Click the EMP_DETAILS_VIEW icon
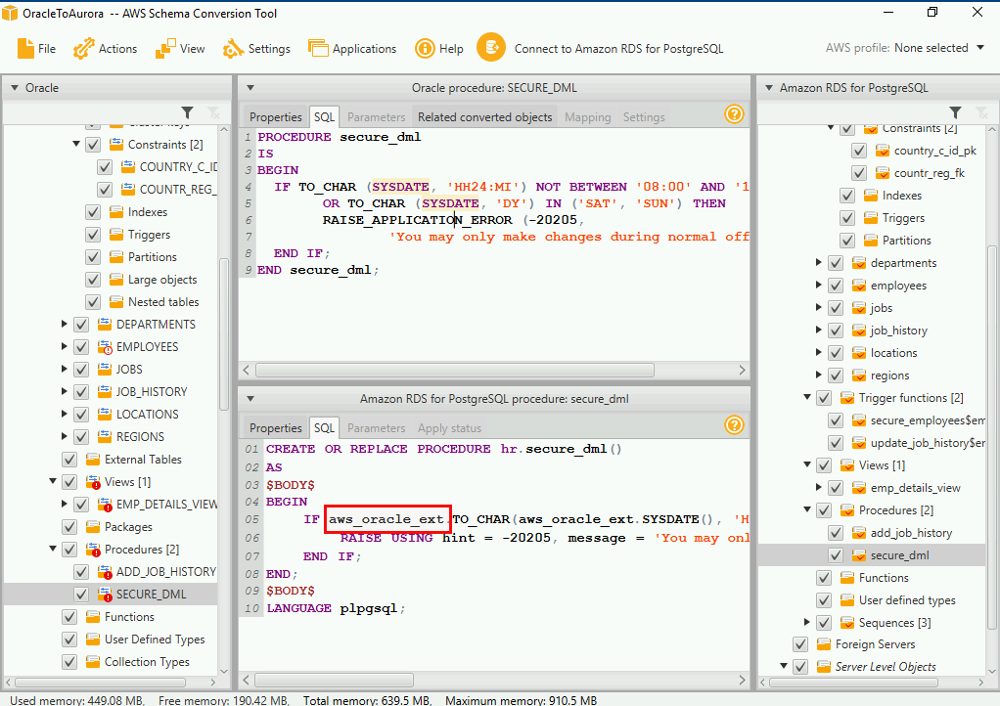 coord(105,504)
